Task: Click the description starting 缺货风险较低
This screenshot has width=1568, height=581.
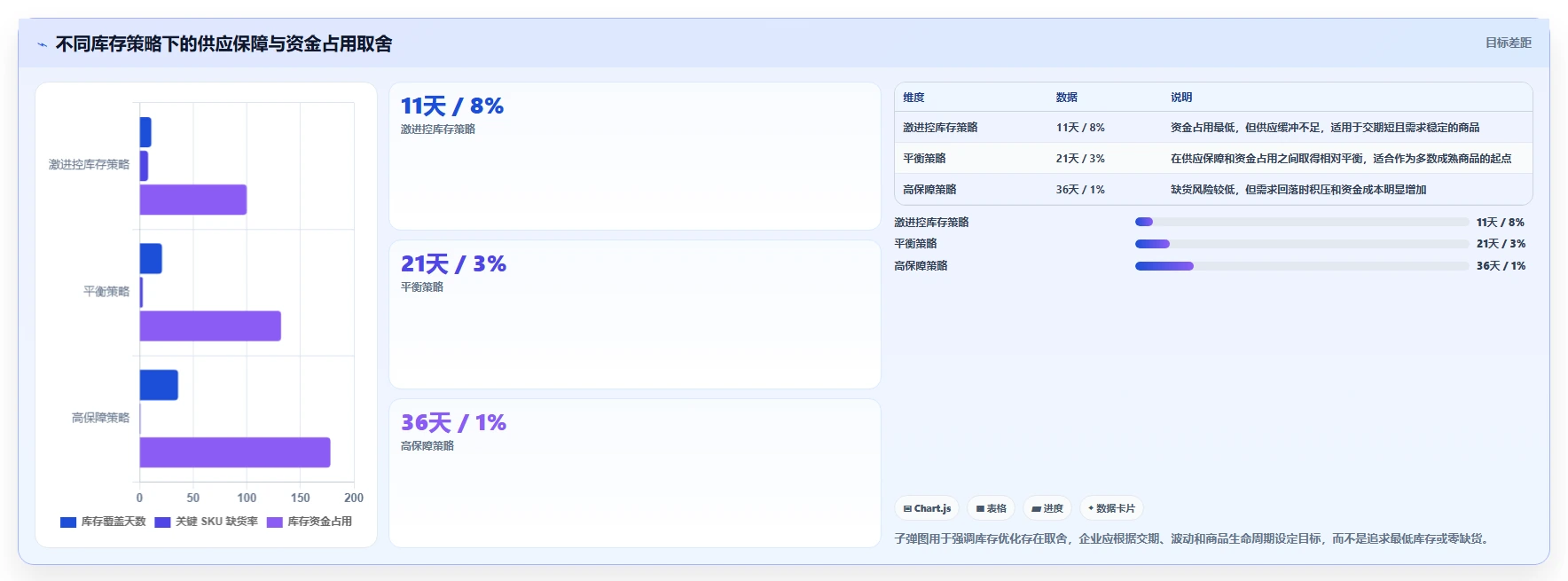Action: coord(1298,190)
